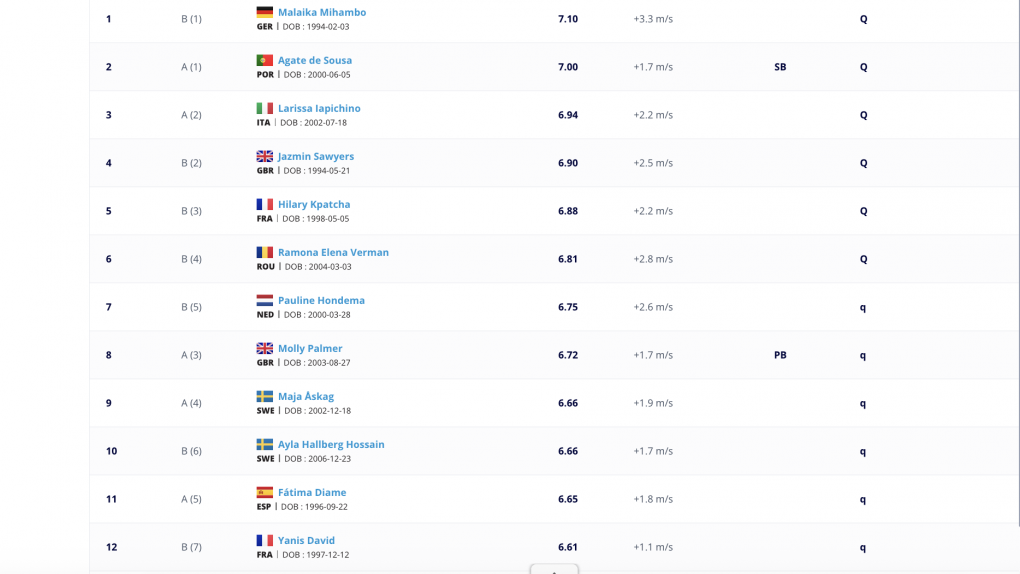Viewport: 1020px width, 574px height.
Task: Click the PB marker in Molly Palmer's row
Action: pyautogui.click(x=780, y=355)
